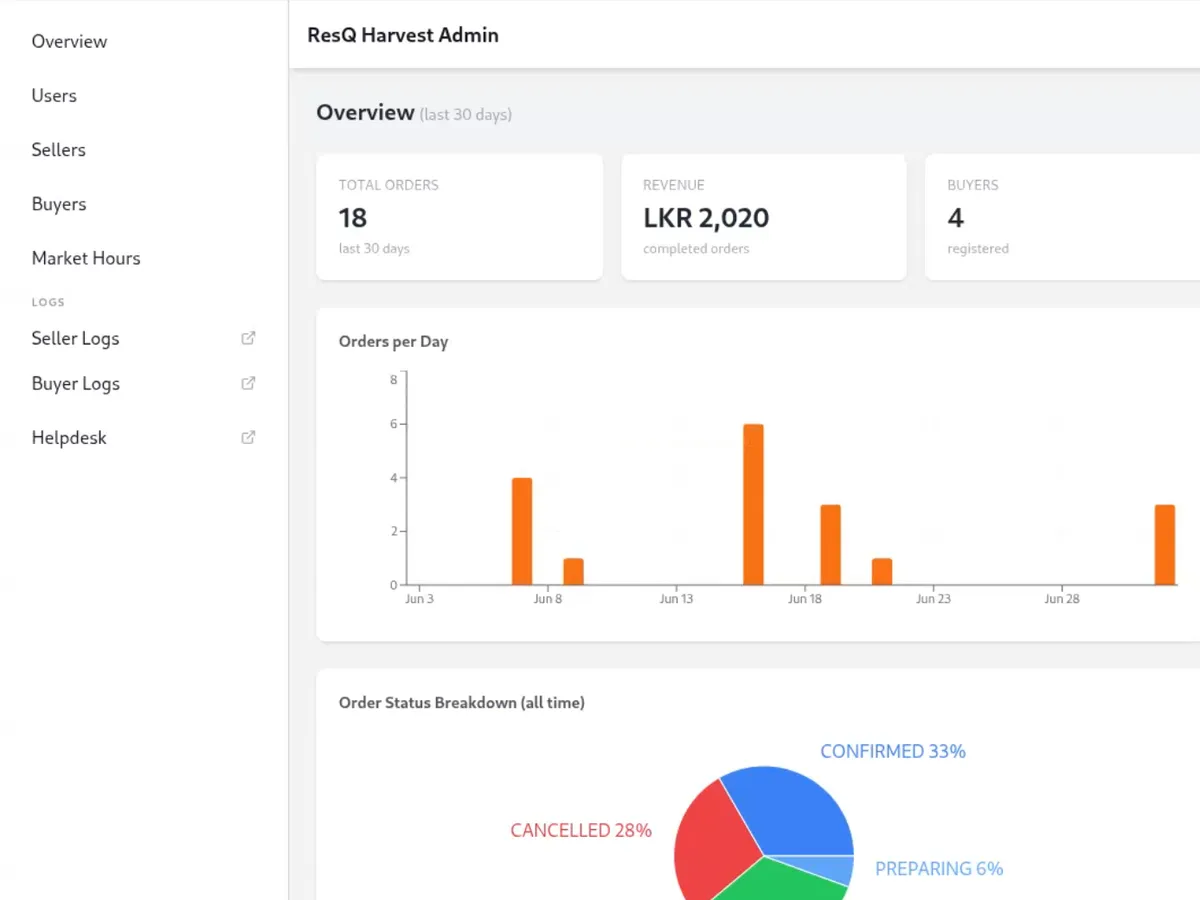The image size is (1200, 900).
Task: Click the tallest orange bar reaching 6
Action: (x=753, y=504)
